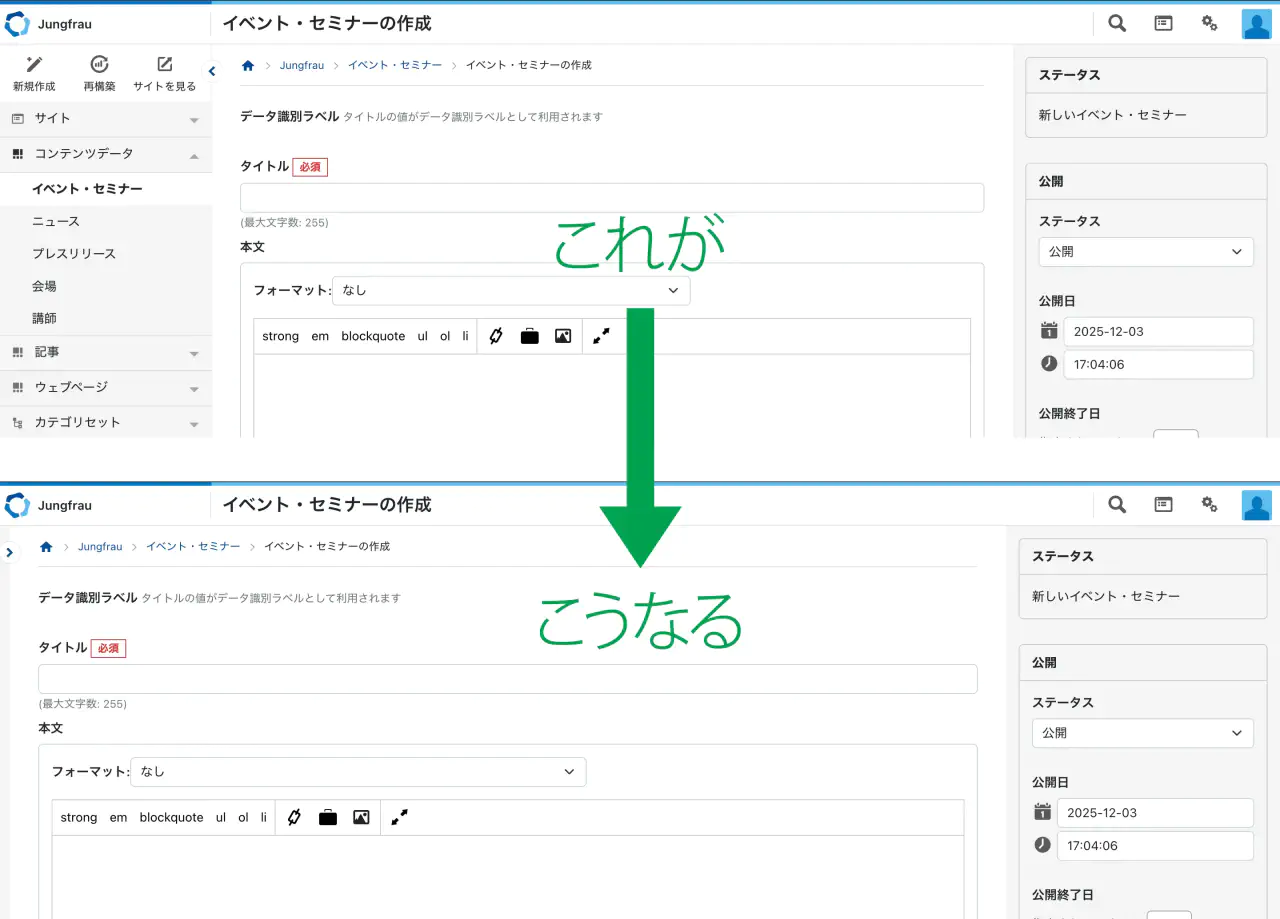Open the 公開 status dropdown in the lower panel

coord(1142,733)
